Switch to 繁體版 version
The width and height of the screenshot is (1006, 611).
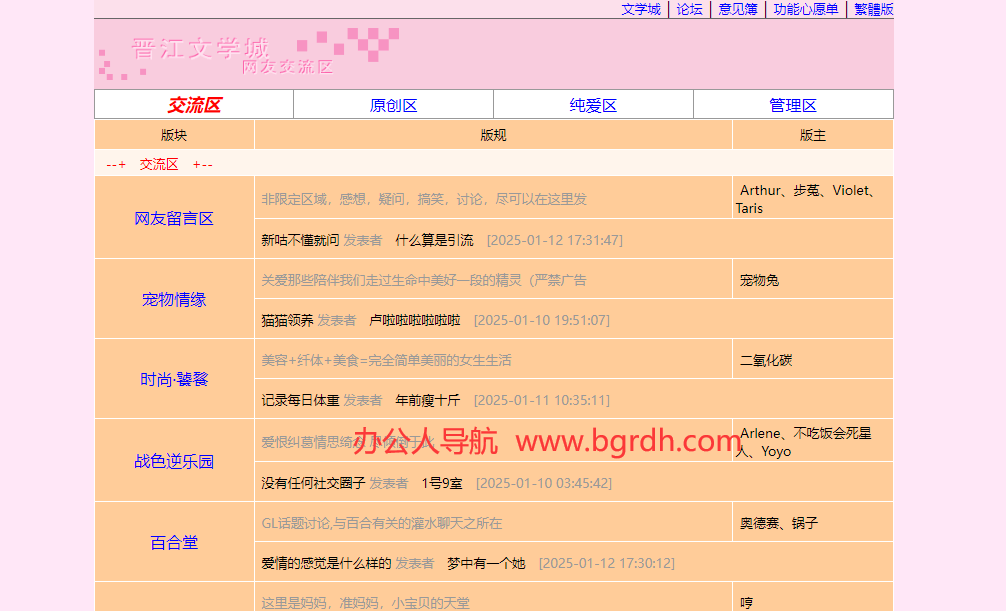(x=873, y=9)
